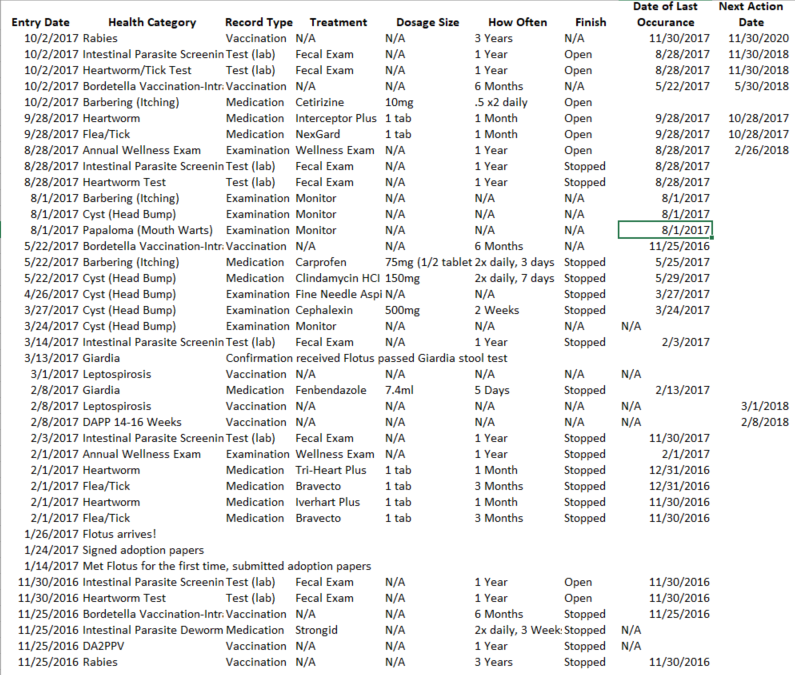The width and height of the screenshot is (795, 675).
Task: Click the Cephalexin treatment cell
Action: click(324, 310)
